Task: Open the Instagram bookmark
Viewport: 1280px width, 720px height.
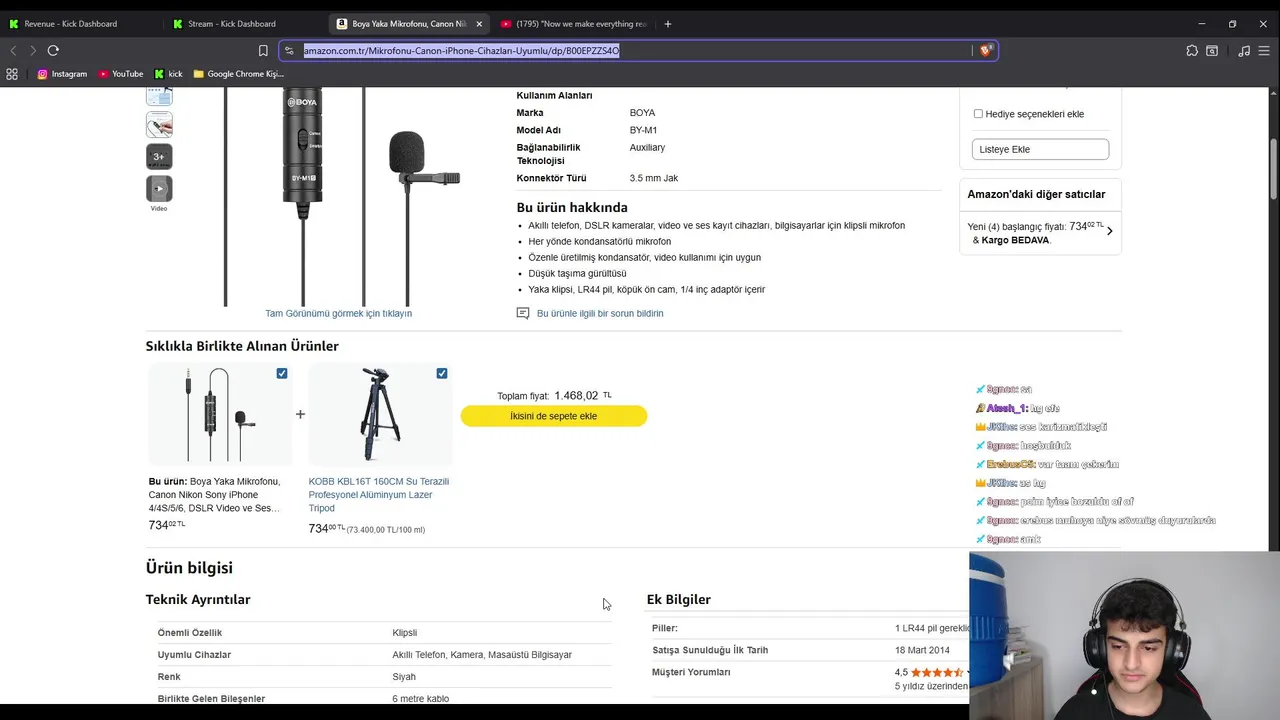Action: tap(62, 74)
